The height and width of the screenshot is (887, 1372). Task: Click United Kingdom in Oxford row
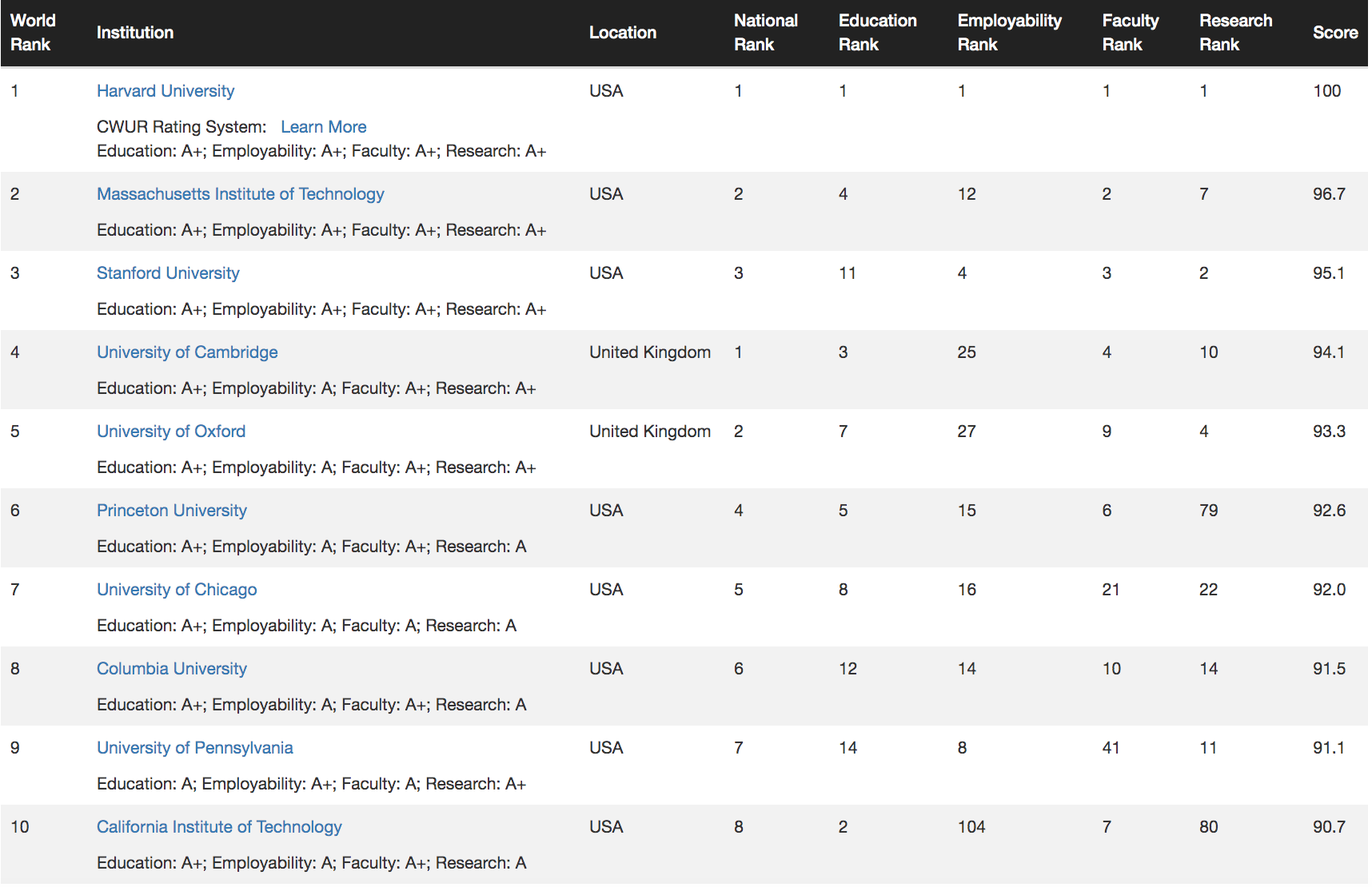click(650, 432)
